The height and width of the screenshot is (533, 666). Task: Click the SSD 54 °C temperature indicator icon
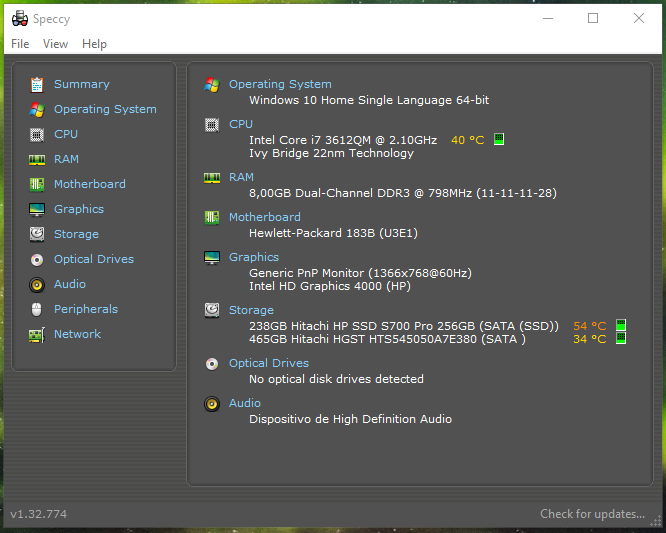(x=621, y=325)
